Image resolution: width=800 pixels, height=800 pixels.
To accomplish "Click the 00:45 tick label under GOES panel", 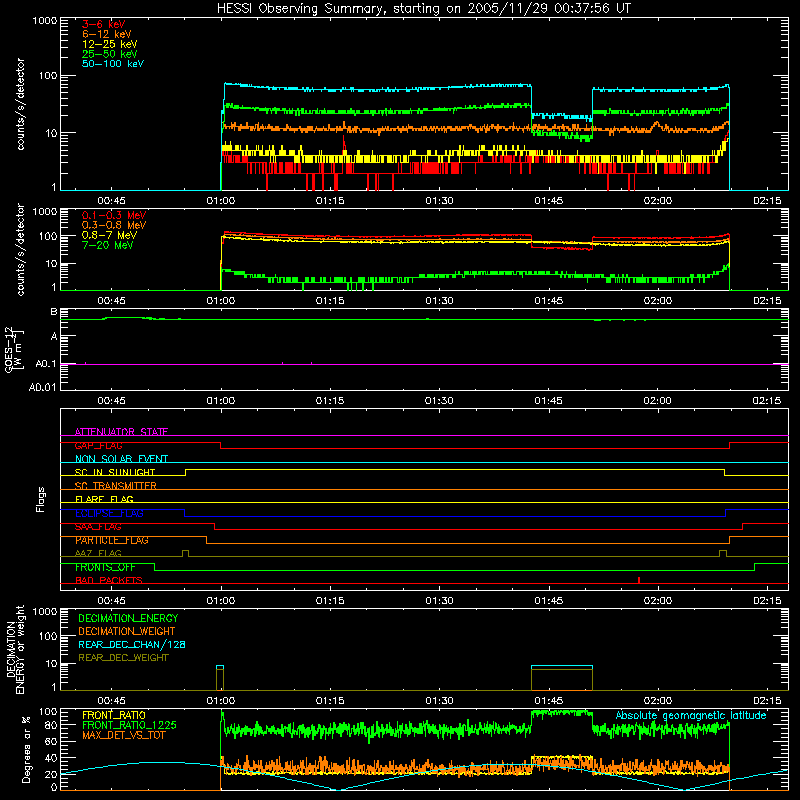I will (111, 401).
